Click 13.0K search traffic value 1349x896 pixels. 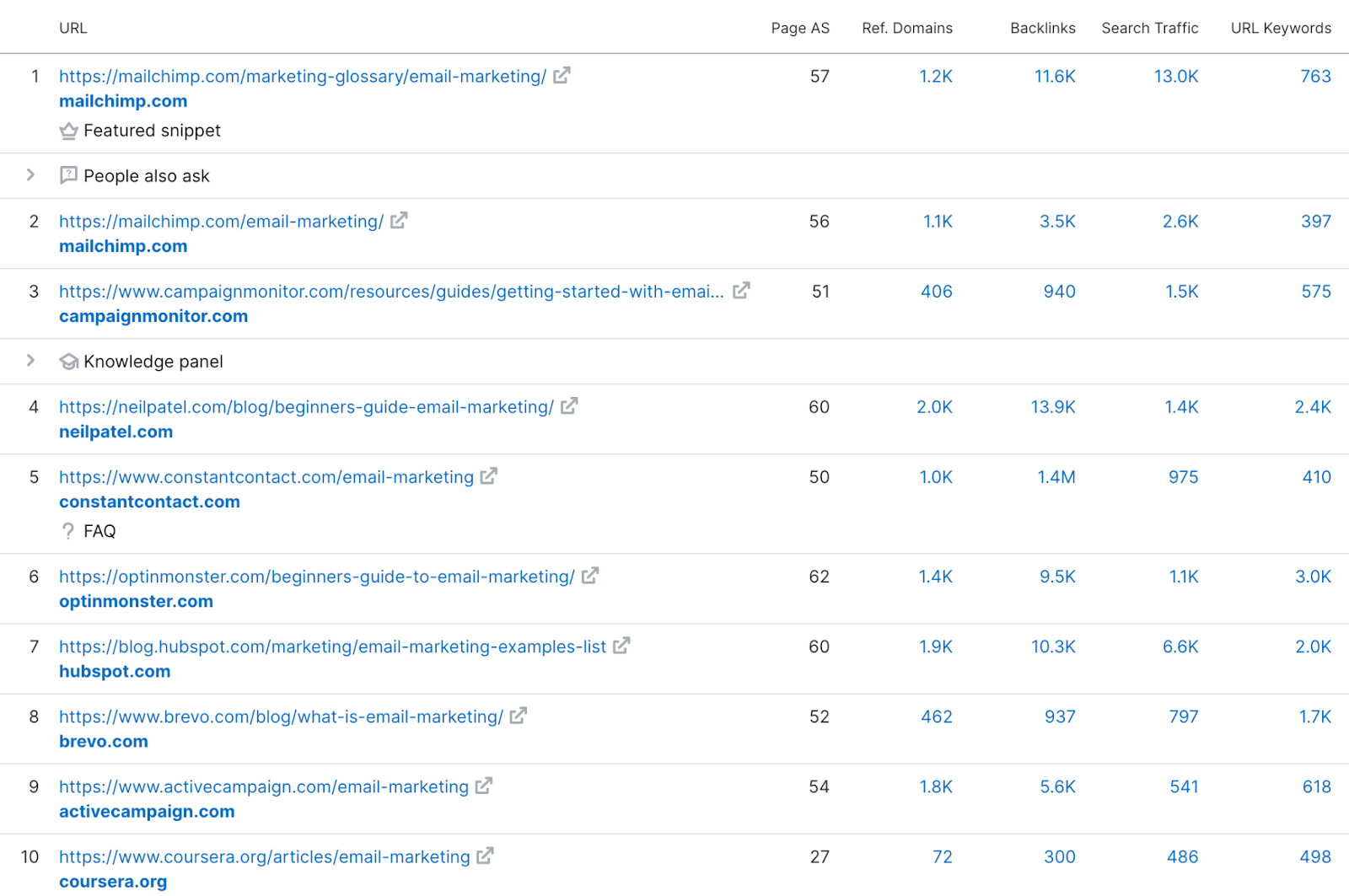point(1176,76)
